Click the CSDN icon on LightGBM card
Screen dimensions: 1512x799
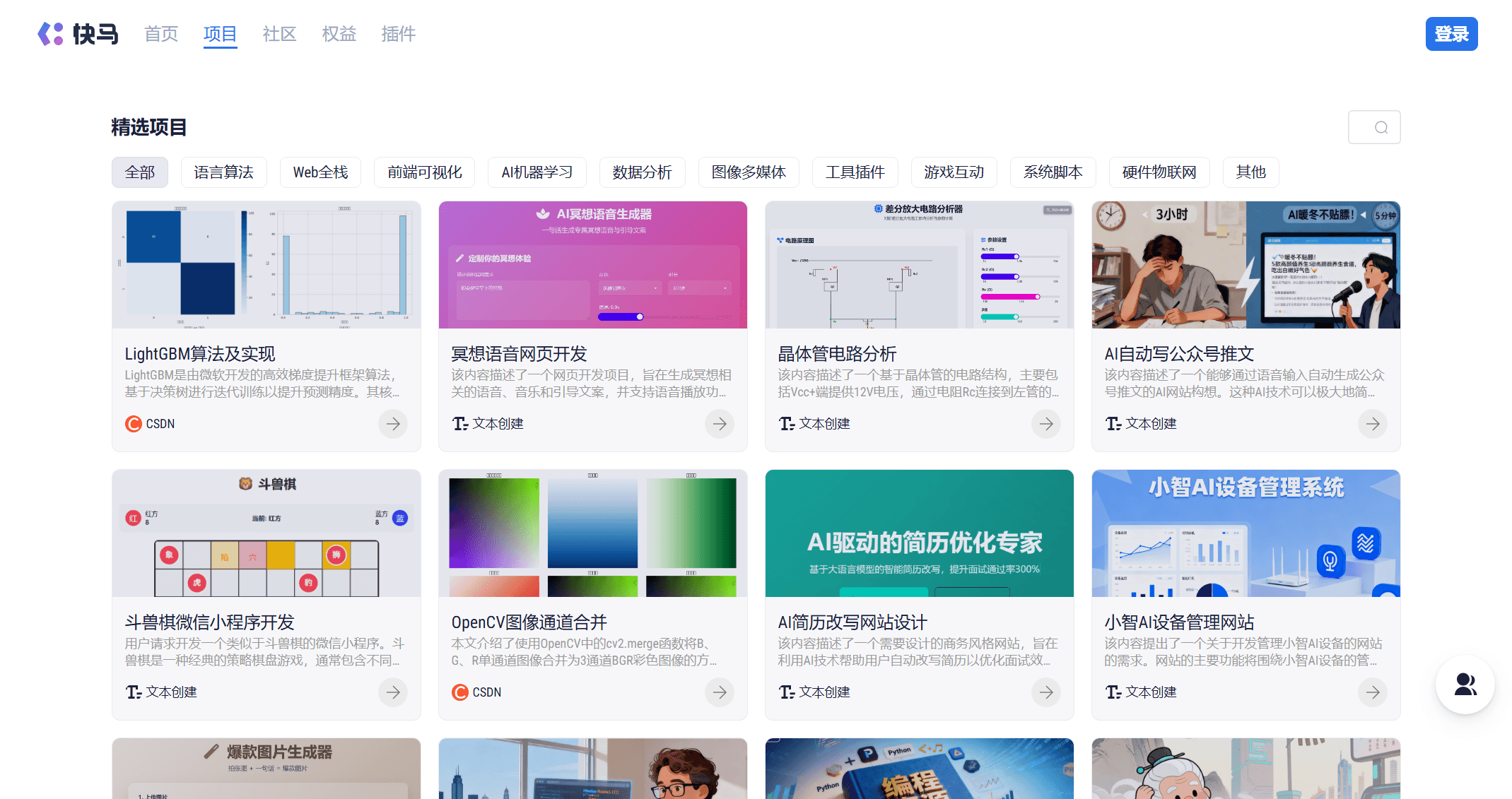click(x=133, y=423)
